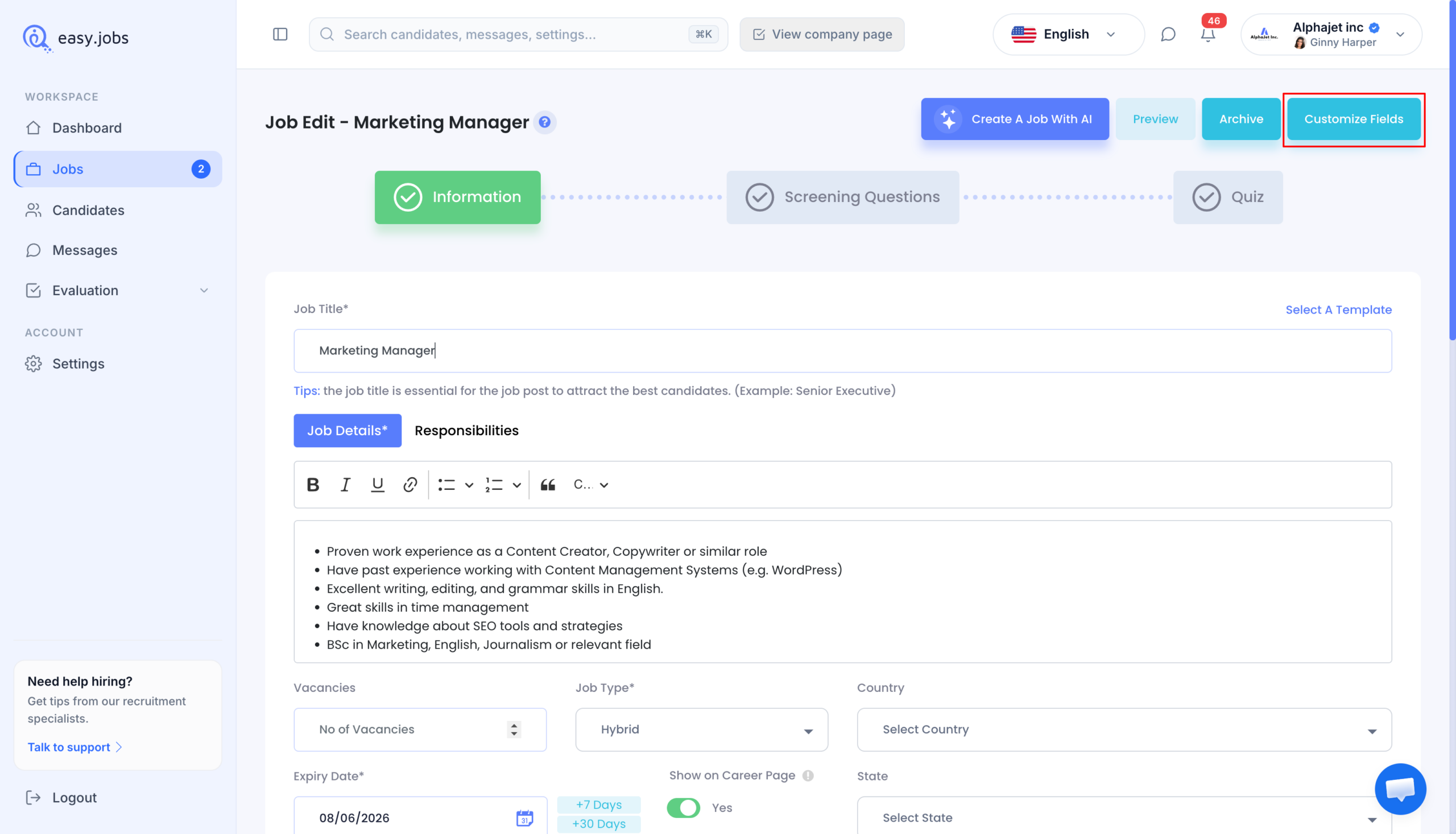Viewport: 1456px width, 834px height.
Task: Click the easy.jobs logo
Action: (x=76, y=38)
